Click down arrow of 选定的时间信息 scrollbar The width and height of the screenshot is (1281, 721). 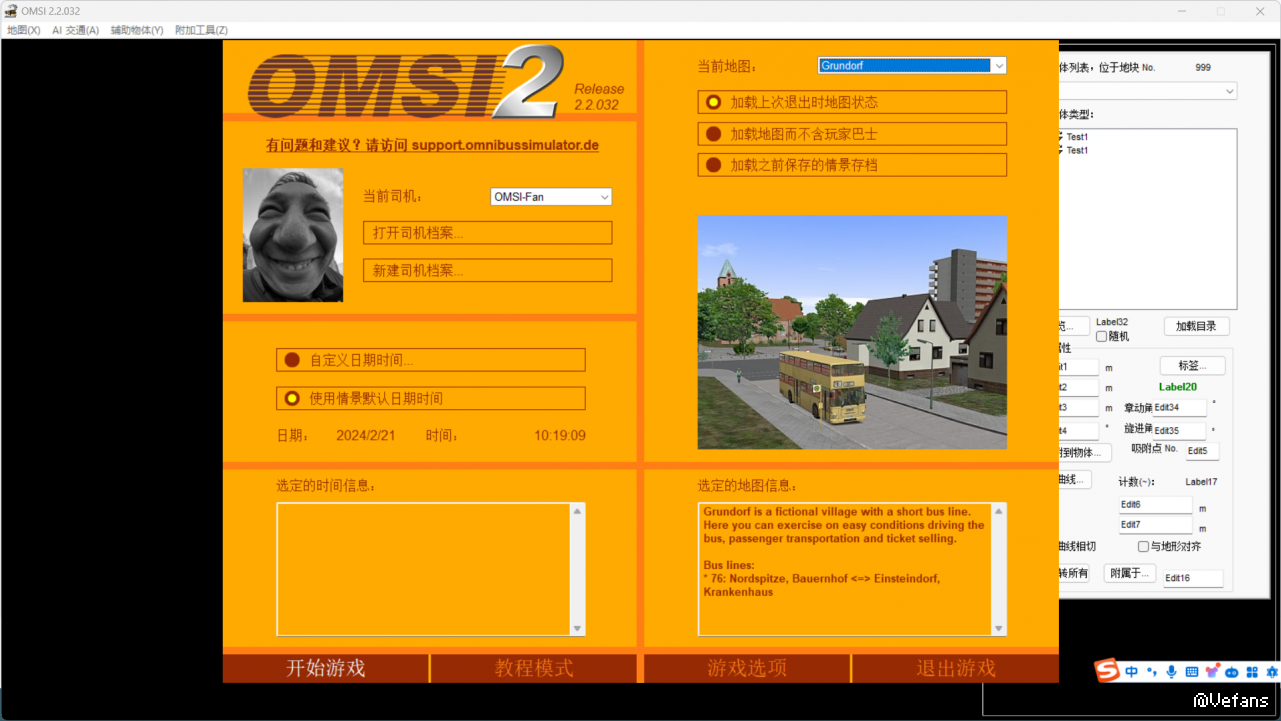pyautogui.click(x=577, y=628)
